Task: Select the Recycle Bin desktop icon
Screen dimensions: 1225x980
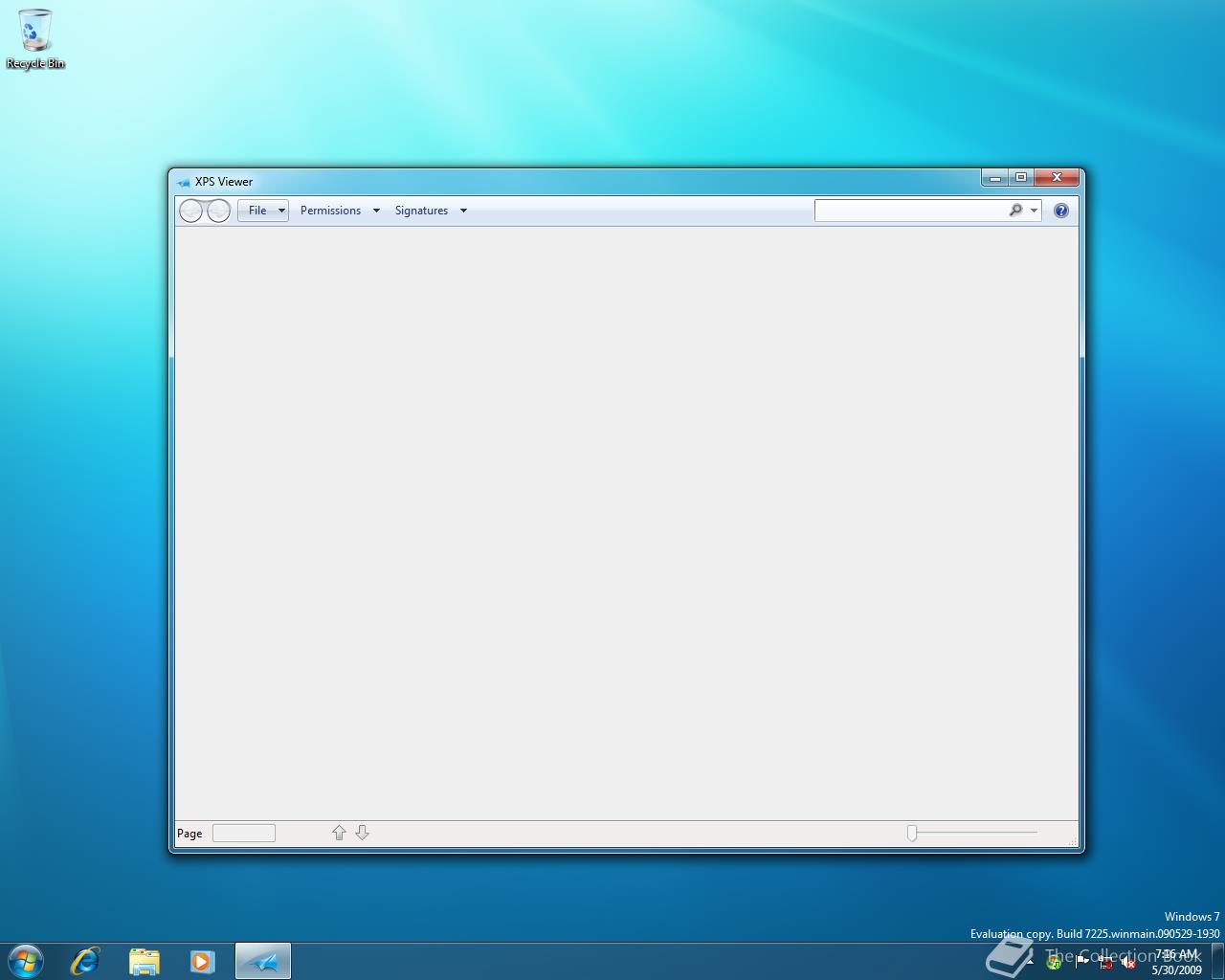Action: 35,39
